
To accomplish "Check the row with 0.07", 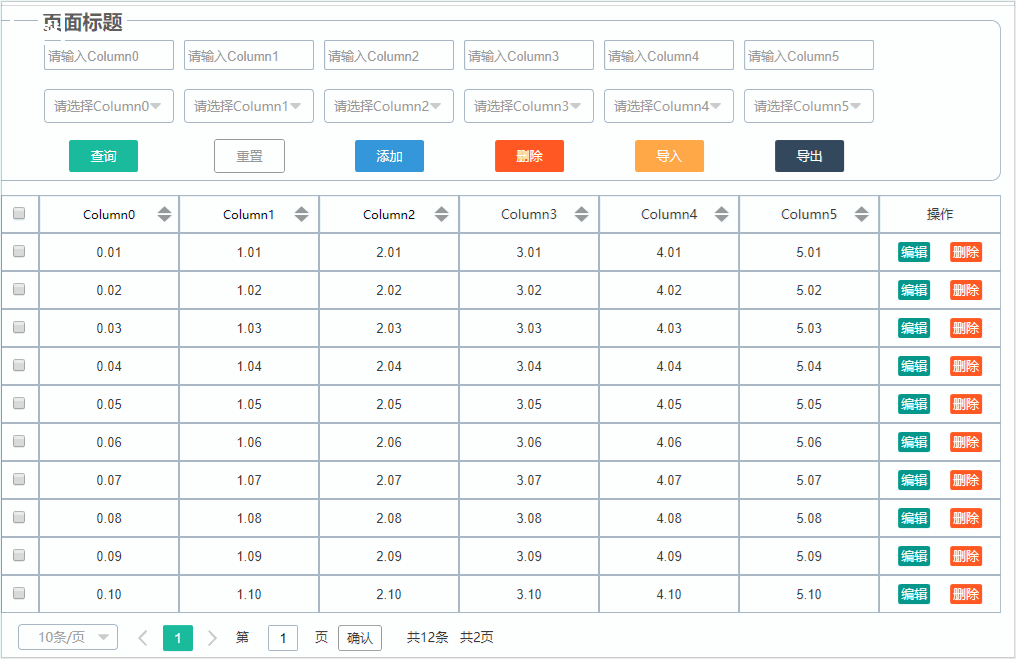I will point(19,479).
